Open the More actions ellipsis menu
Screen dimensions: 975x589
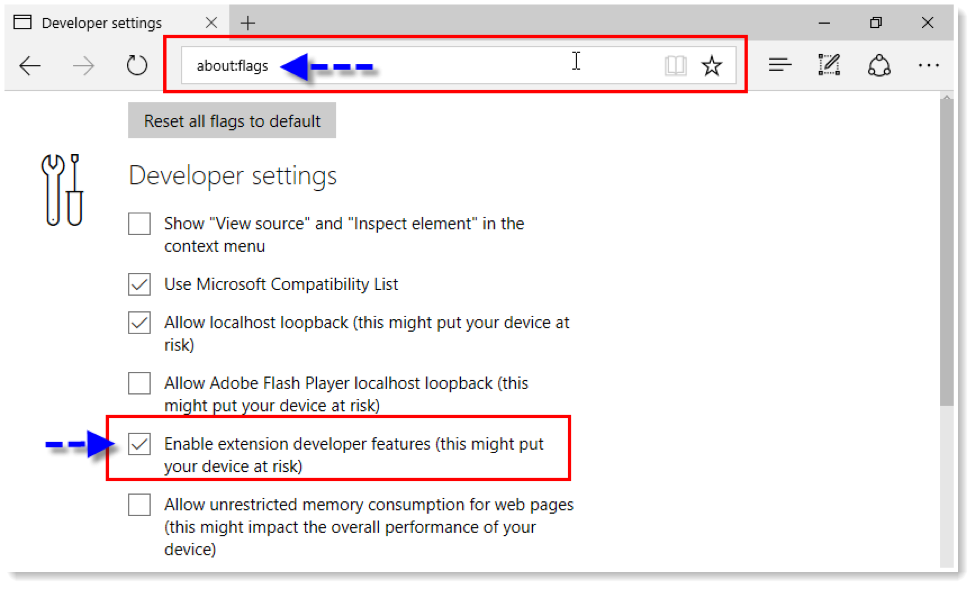[928, 66]
